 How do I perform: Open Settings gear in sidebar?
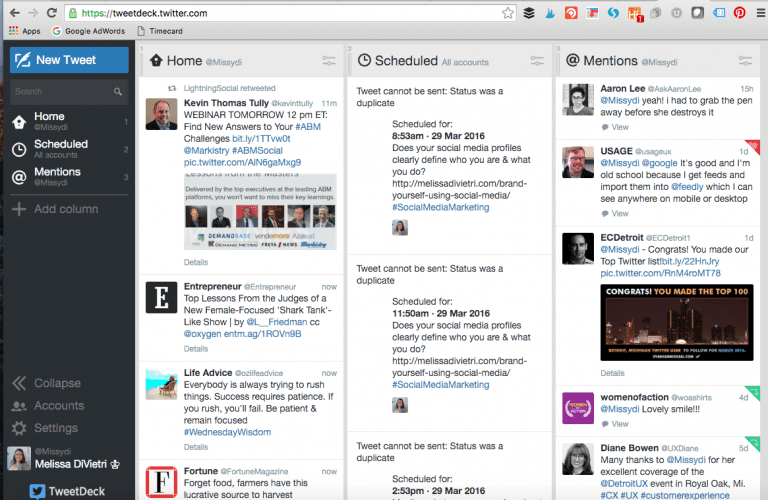(19, 428)
